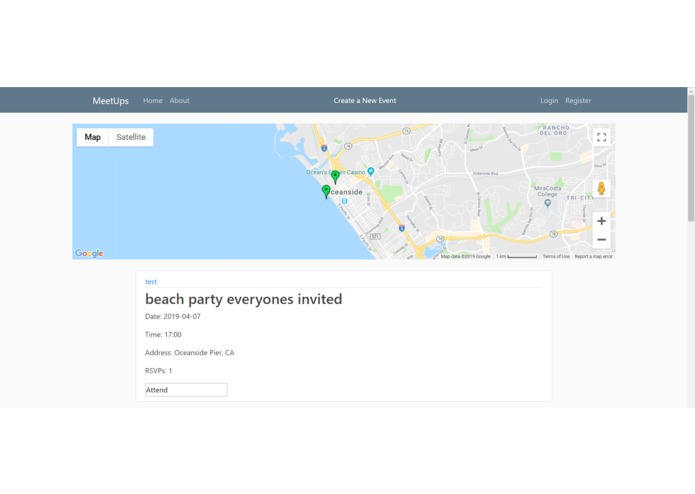
Task: Click the transit station icon in Oceanside
Action: coord(344,201)
